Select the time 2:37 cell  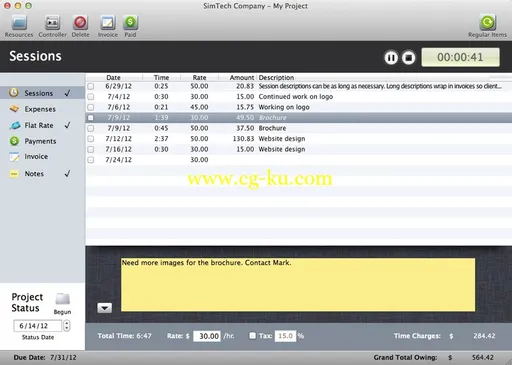click(161, 139)
